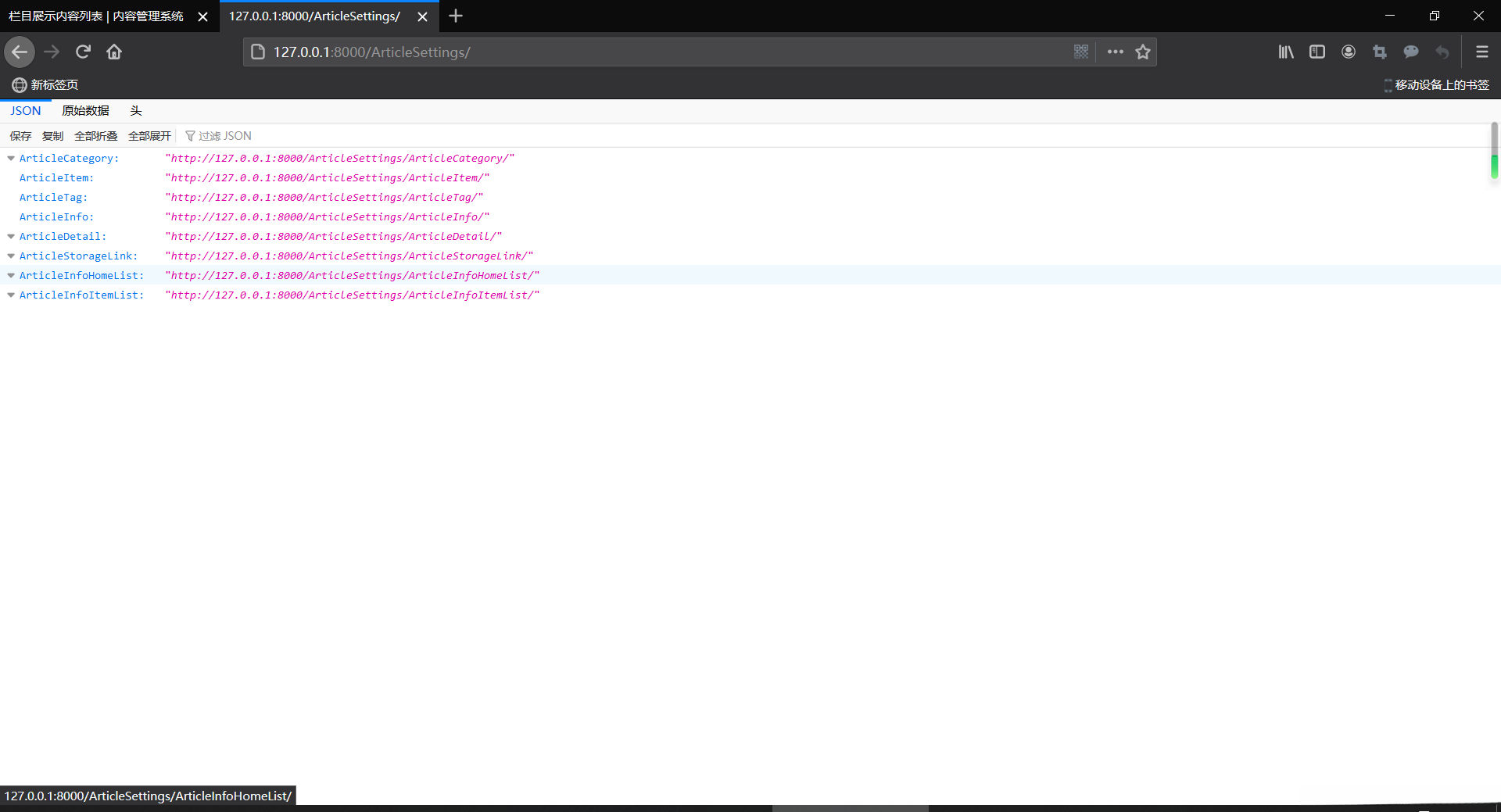1501x812 pixels.
Task: Click the JSON viewer vertical scrollbar
Action: tap(1494, 150)
